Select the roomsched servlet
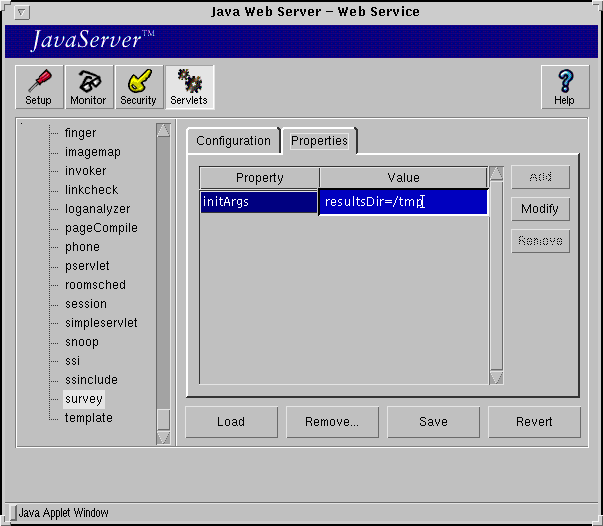The width and height of the screenshot is (603, 526). pos(95,285)
